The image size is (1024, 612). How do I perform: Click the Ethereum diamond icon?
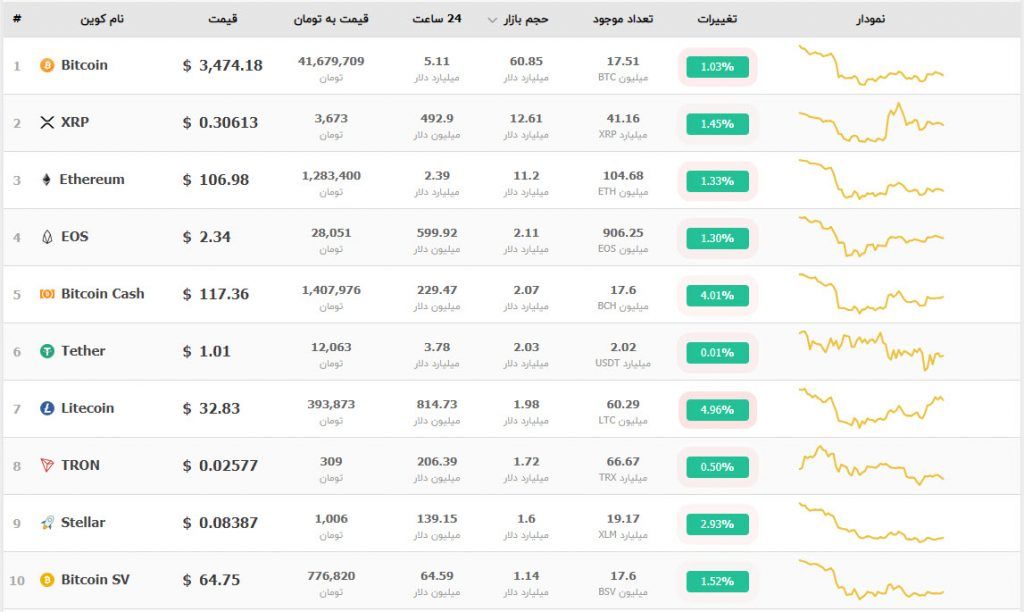pyautogui.click(x=46, y=180)
